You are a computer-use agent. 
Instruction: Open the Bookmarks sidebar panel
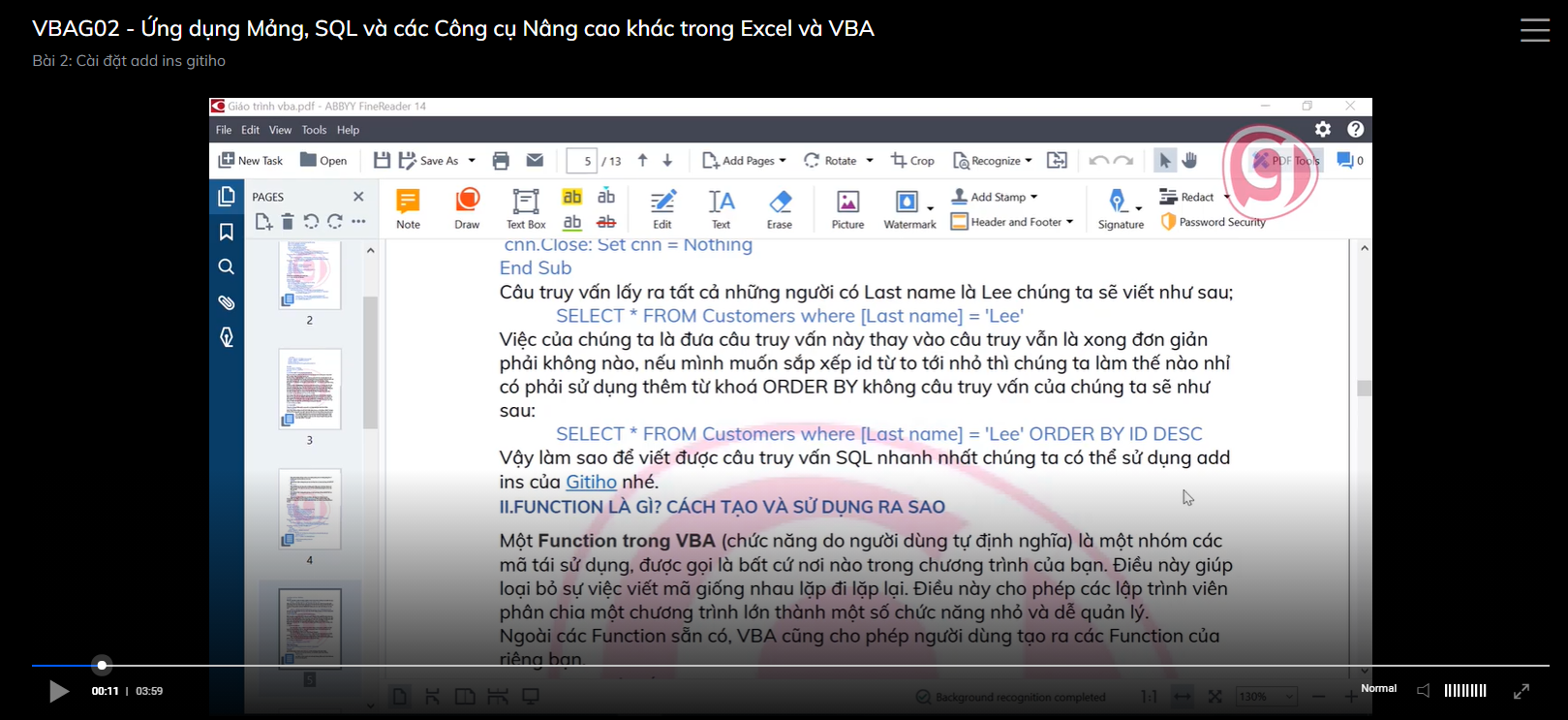[x=227, y=232]
